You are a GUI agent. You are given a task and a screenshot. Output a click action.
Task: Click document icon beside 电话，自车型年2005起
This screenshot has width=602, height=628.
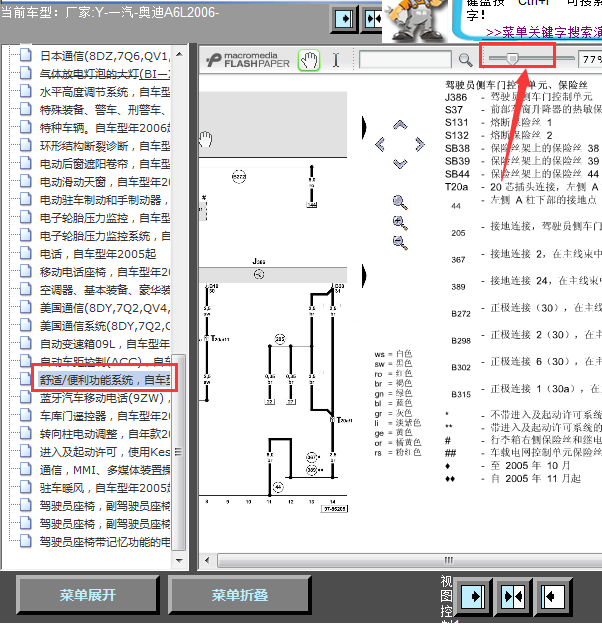point(26,253)
